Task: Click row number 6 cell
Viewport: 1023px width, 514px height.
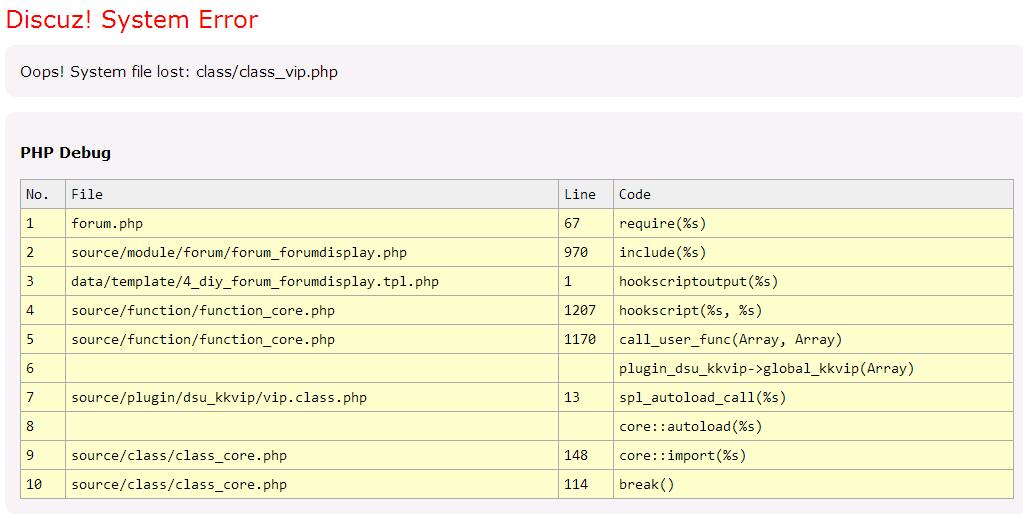Action: 43,369
